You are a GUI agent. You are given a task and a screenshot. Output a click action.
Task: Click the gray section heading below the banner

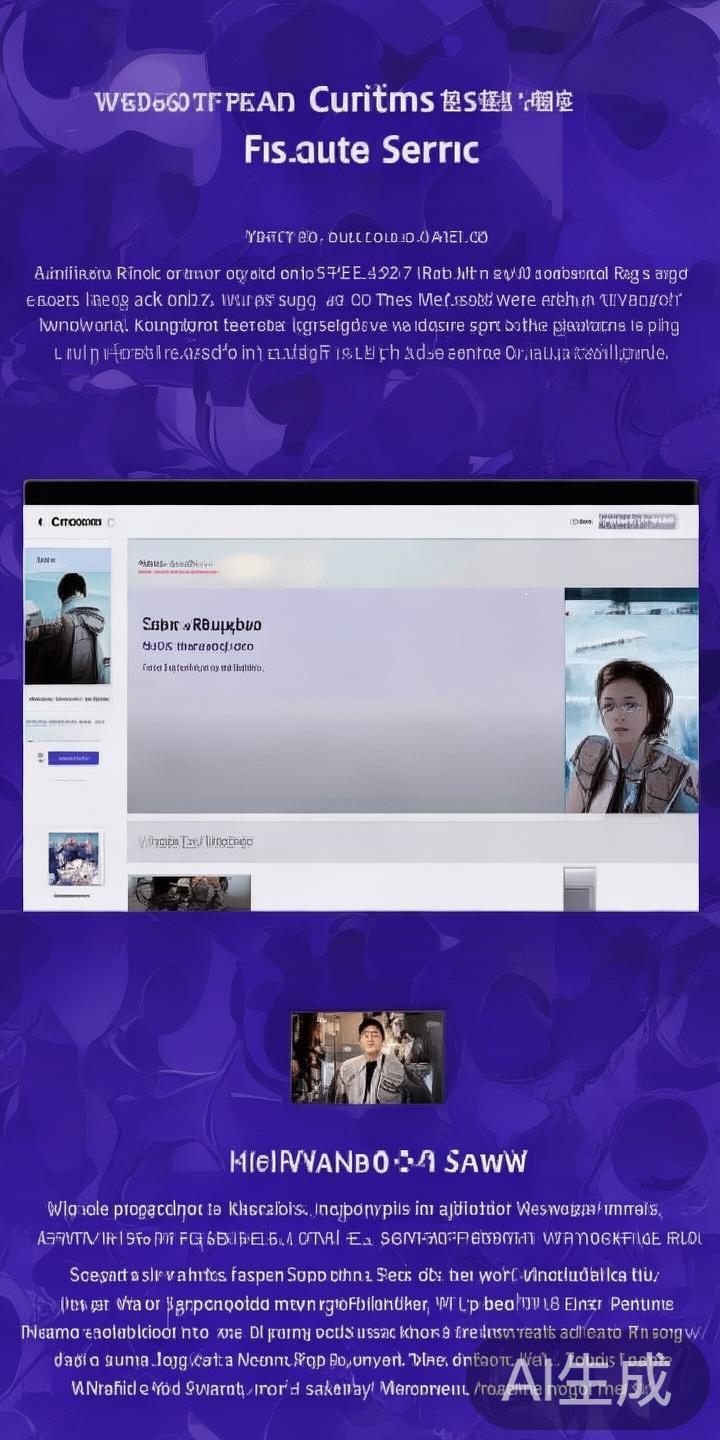(195, 842)
